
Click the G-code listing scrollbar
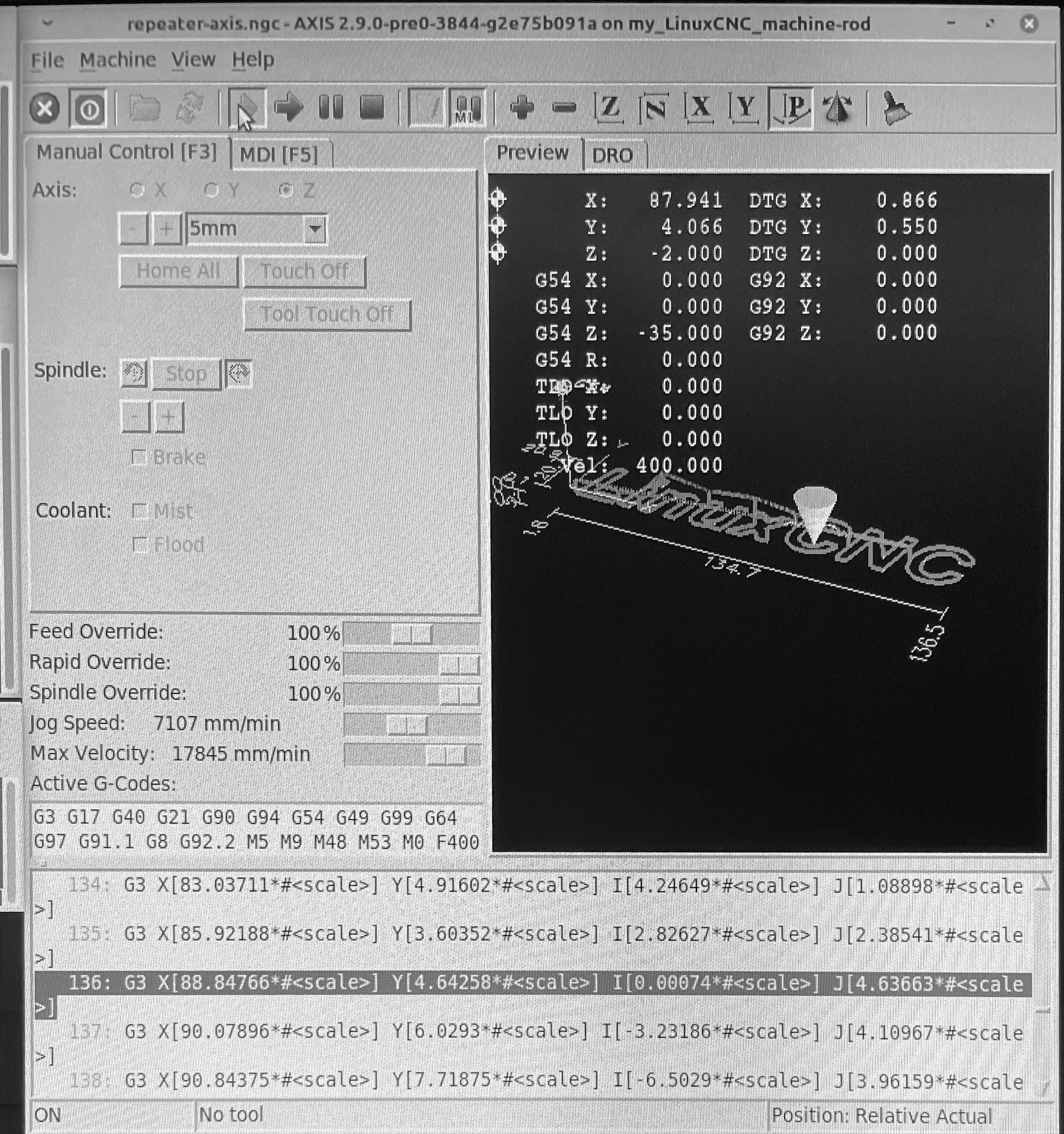click(x=1043, y=984)
